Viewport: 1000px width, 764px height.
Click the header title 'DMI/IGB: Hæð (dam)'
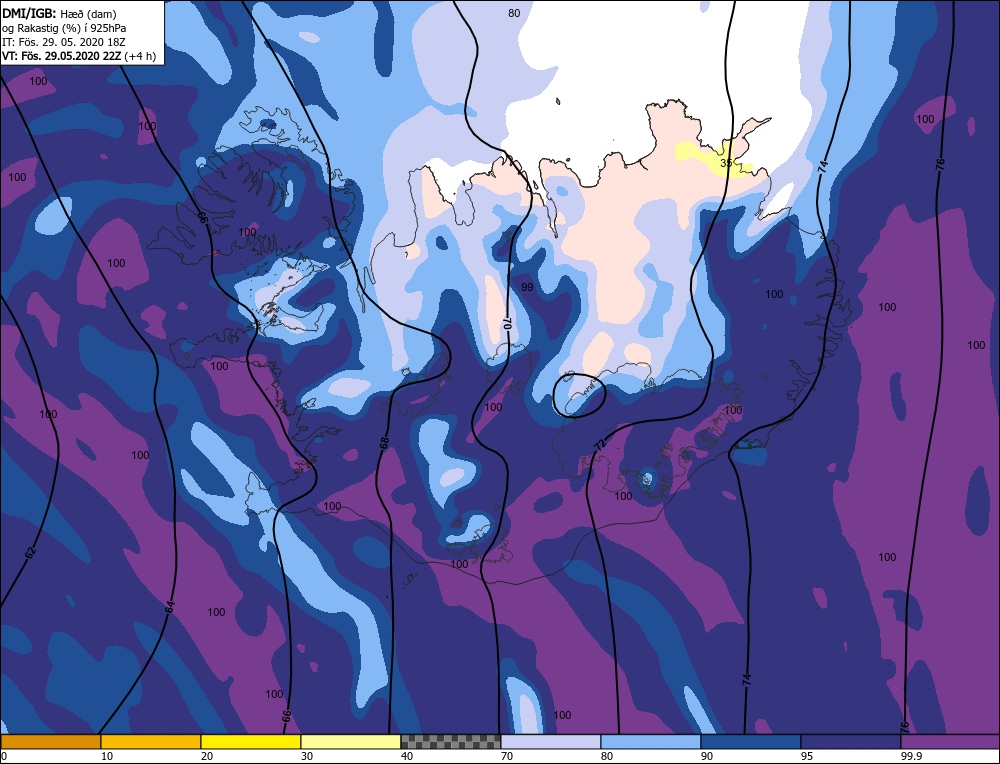click(x=59, y=13)
